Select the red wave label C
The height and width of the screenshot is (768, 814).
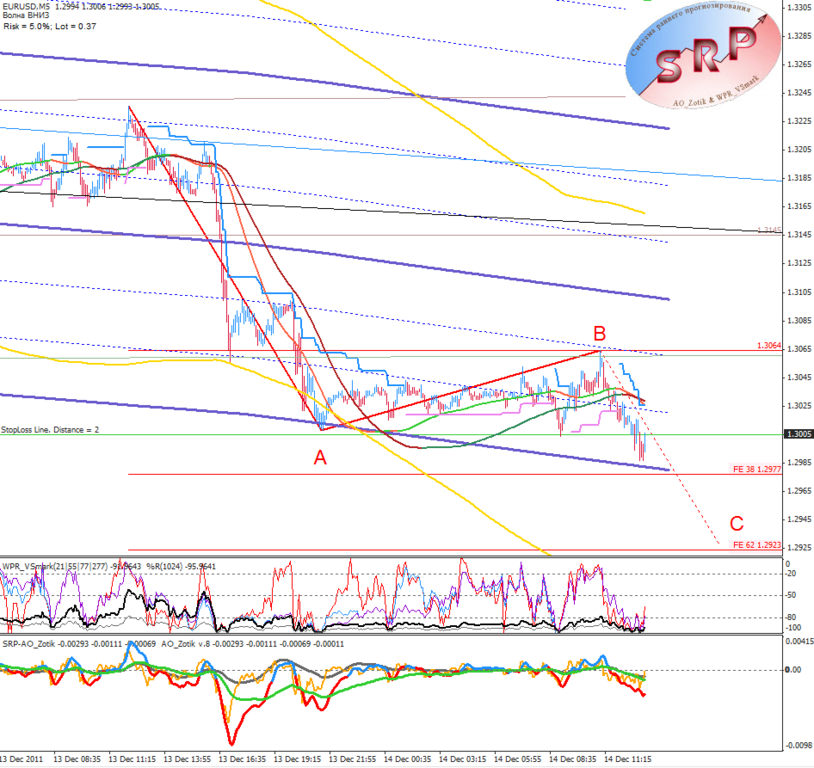pos(737,523)
